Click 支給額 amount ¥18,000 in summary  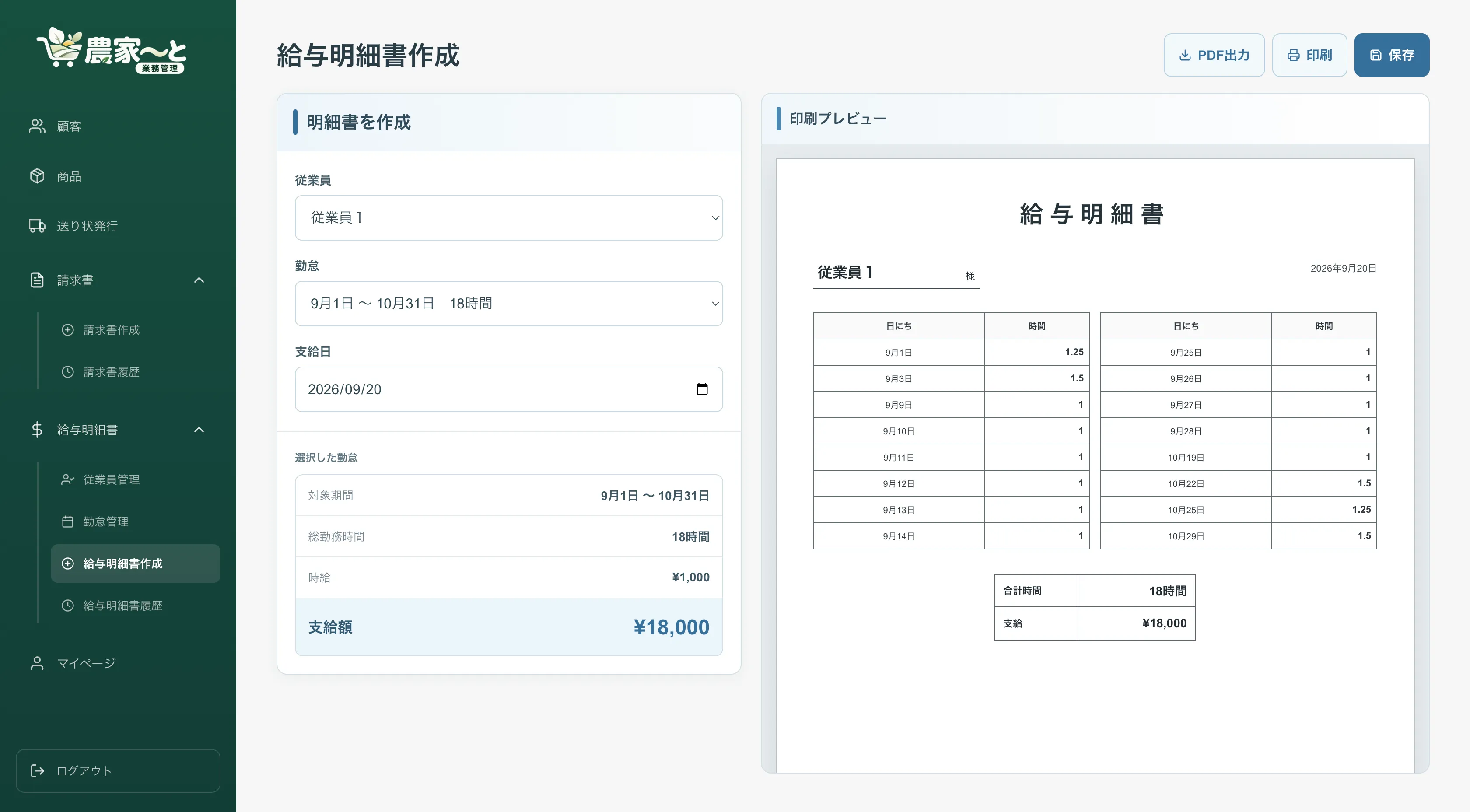click(x=671, y=627)
